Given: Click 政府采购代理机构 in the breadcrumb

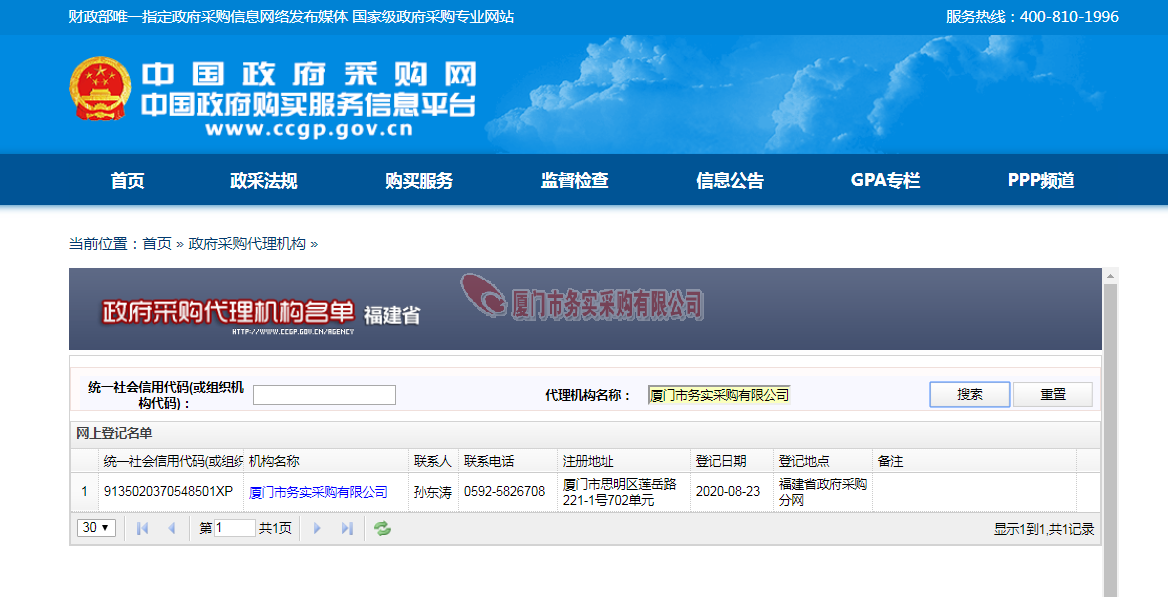Looking at the screenshot, I should (x=247, y=244).
